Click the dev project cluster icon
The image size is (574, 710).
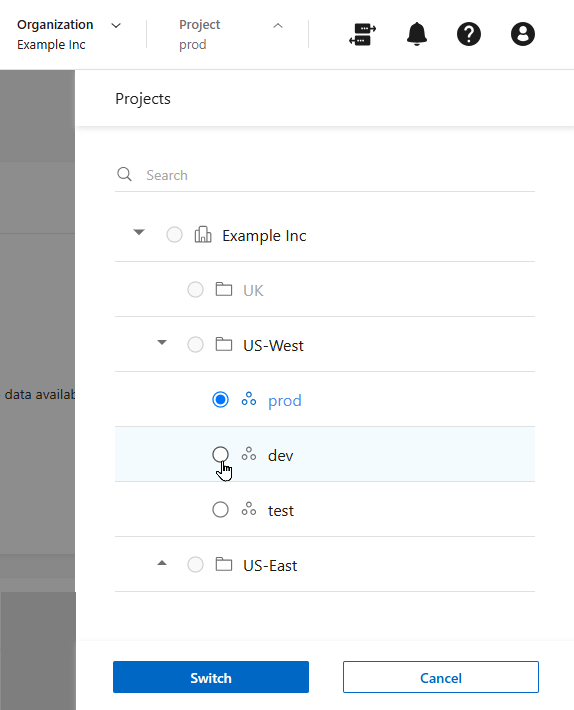(249, 454)
